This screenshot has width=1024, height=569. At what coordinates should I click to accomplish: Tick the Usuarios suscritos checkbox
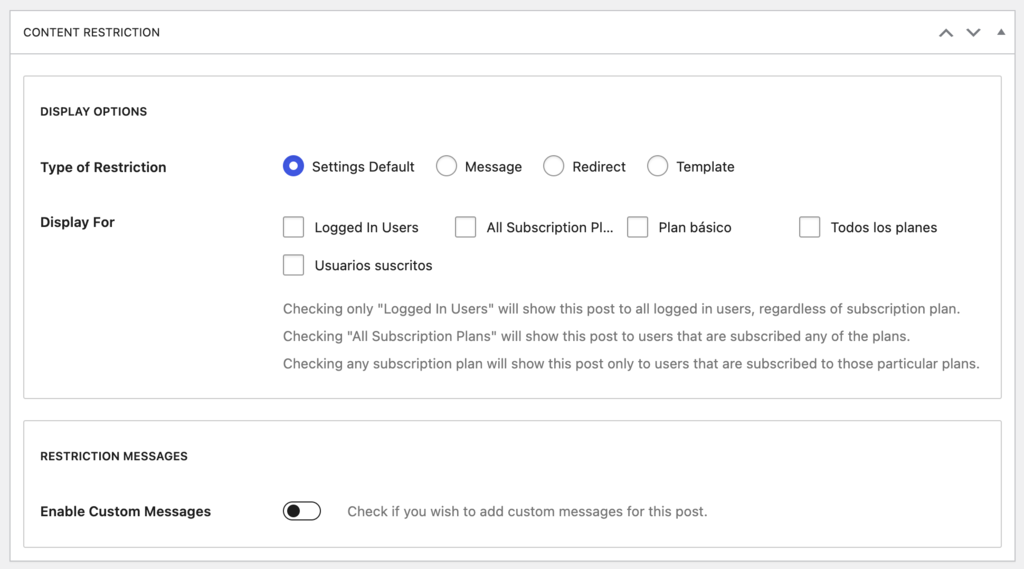click(x=293, y=265)
